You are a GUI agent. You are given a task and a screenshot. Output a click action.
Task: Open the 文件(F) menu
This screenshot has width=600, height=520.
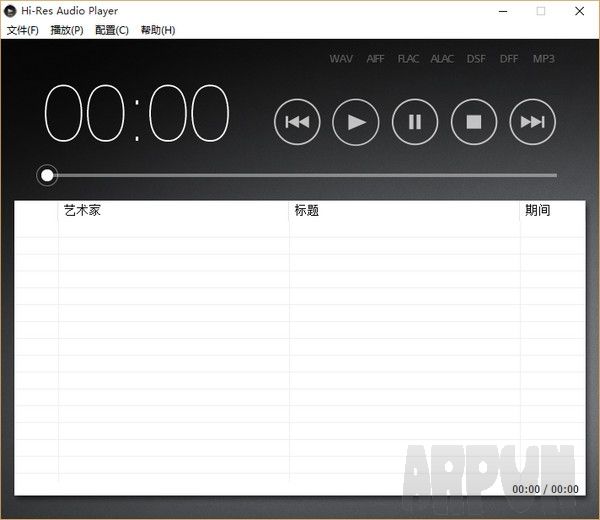[x=23, y=30]
